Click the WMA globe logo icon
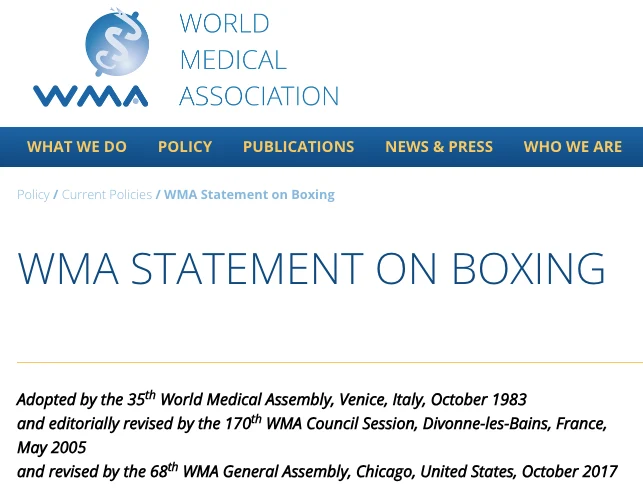 pyautogui.click(x=117, y=44)
